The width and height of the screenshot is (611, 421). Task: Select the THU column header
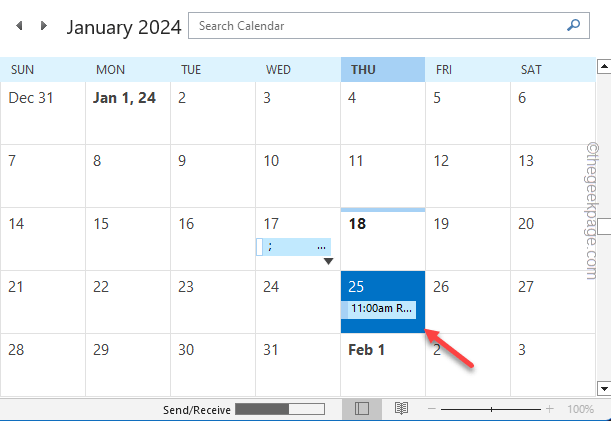(x=383, y=70)
